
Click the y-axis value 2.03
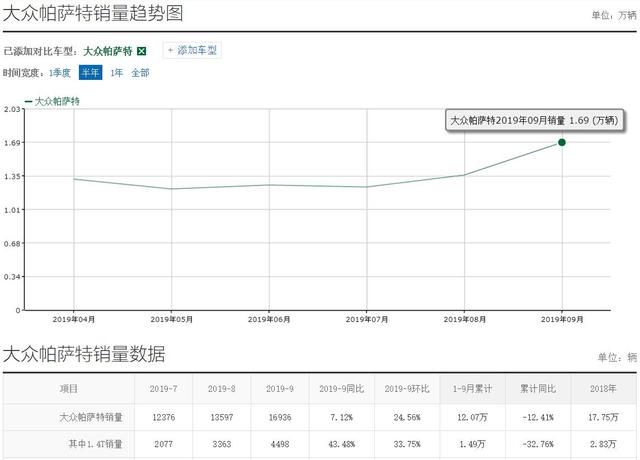click(12, 109)
